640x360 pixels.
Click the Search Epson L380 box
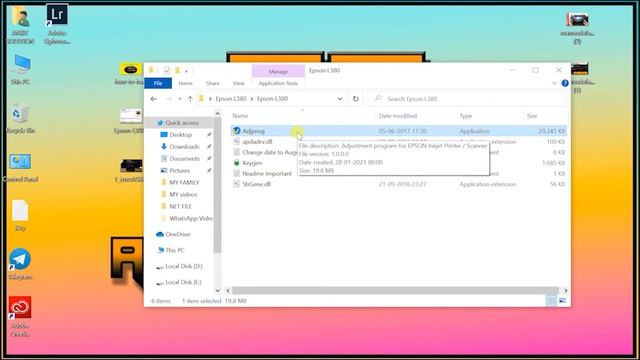tap(467, 99)
